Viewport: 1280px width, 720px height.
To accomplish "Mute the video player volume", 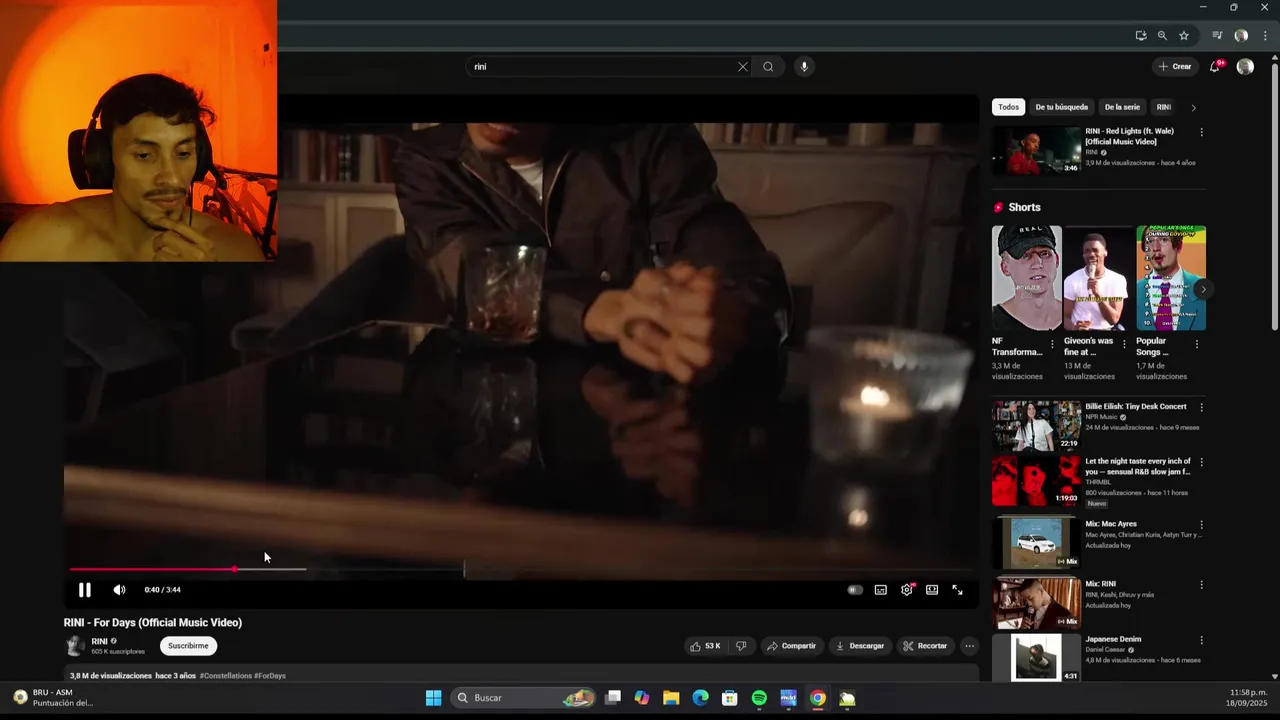I will pyautogui.click(x=119, y=590).
